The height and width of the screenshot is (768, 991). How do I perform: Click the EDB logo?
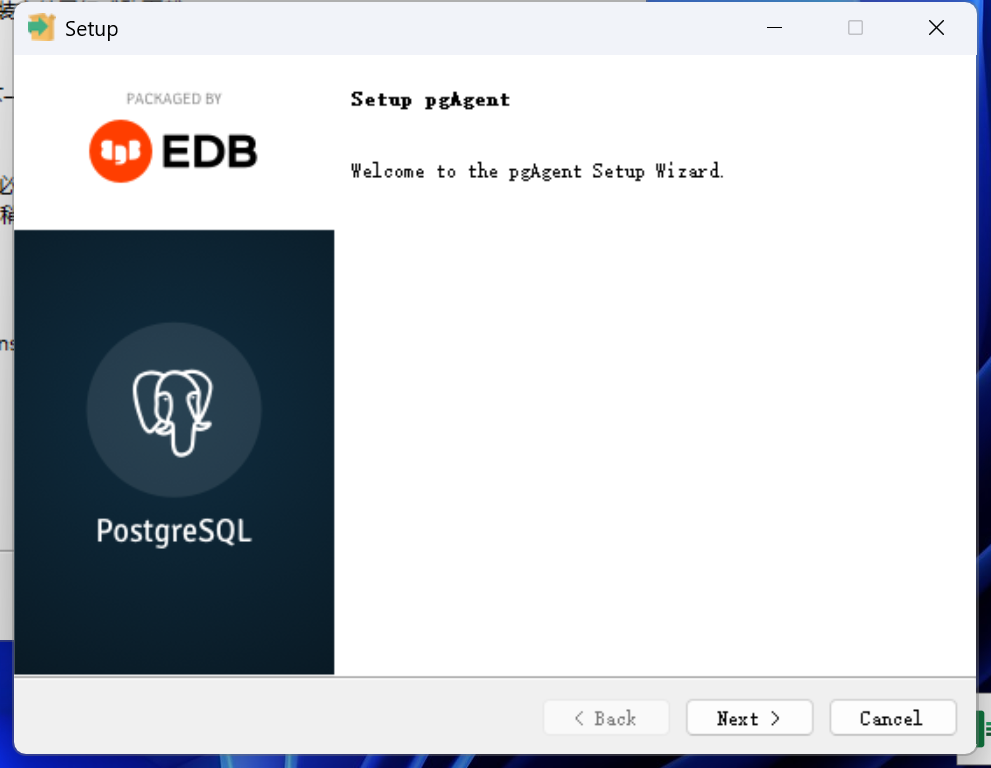173,151
